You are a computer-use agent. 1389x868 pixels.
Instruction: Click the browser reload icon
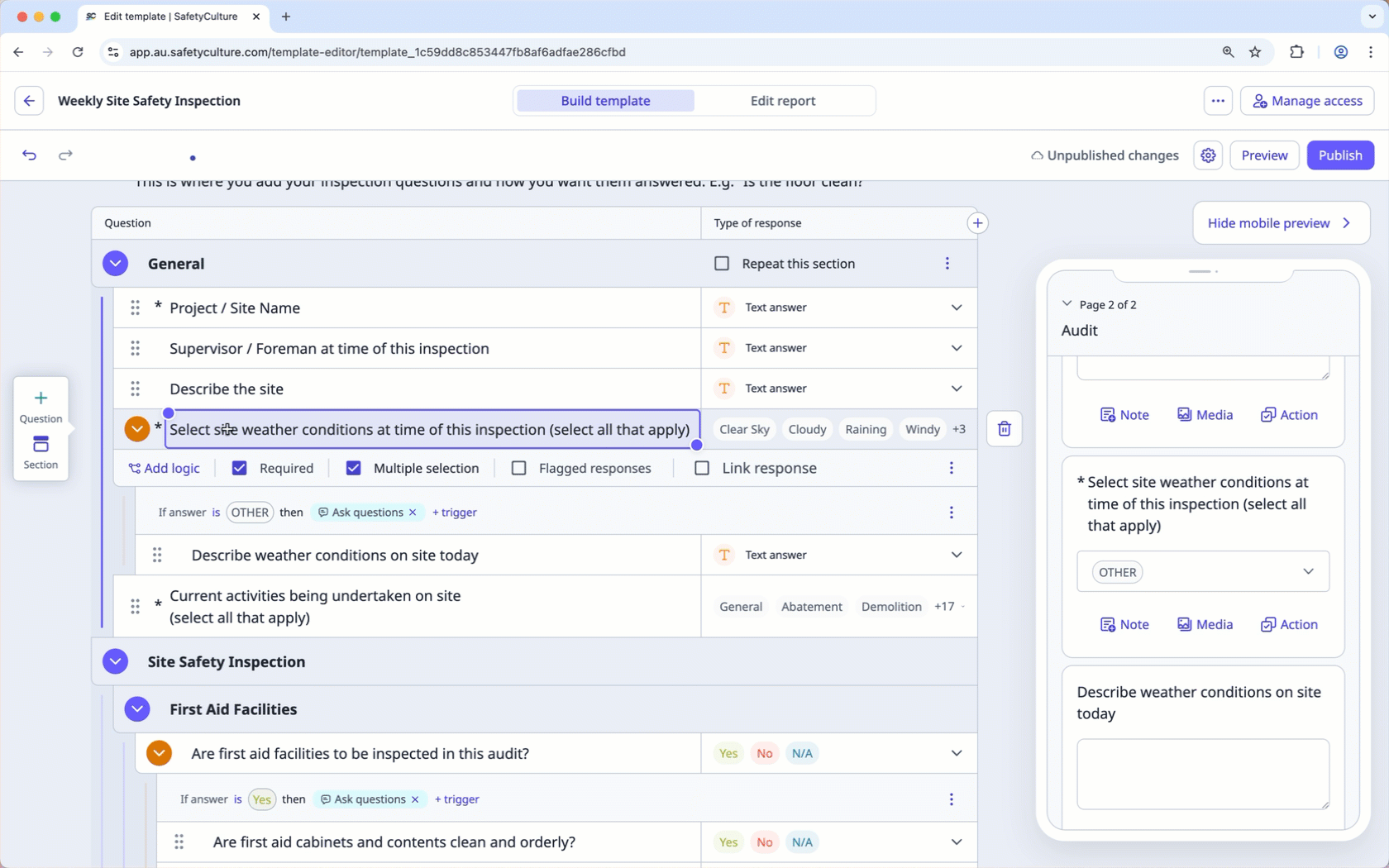[x=78, y=52]
